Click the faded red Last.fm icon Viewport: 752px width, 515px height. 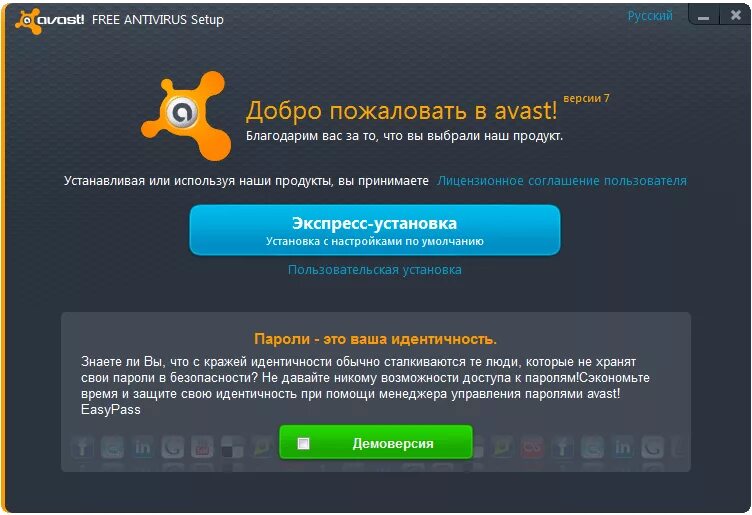(x=532, y=447)
